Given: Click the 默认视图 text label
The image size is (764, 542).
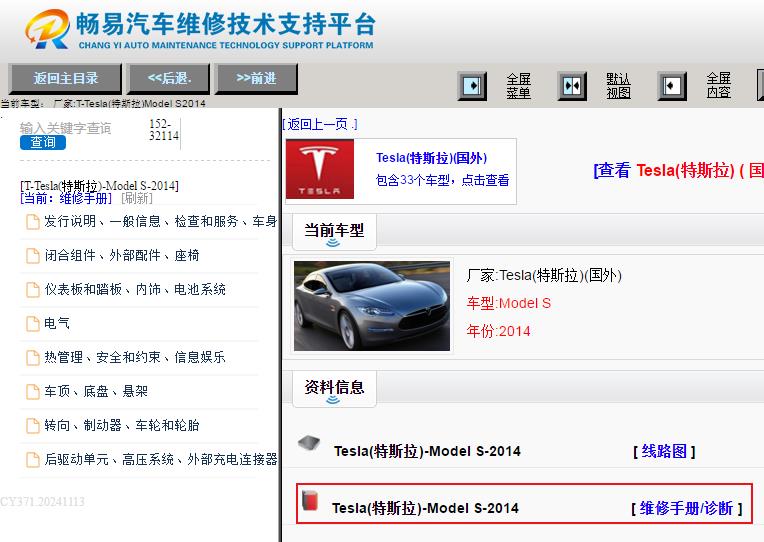Looking at the screenshot, I should click(x=618, y=86).
